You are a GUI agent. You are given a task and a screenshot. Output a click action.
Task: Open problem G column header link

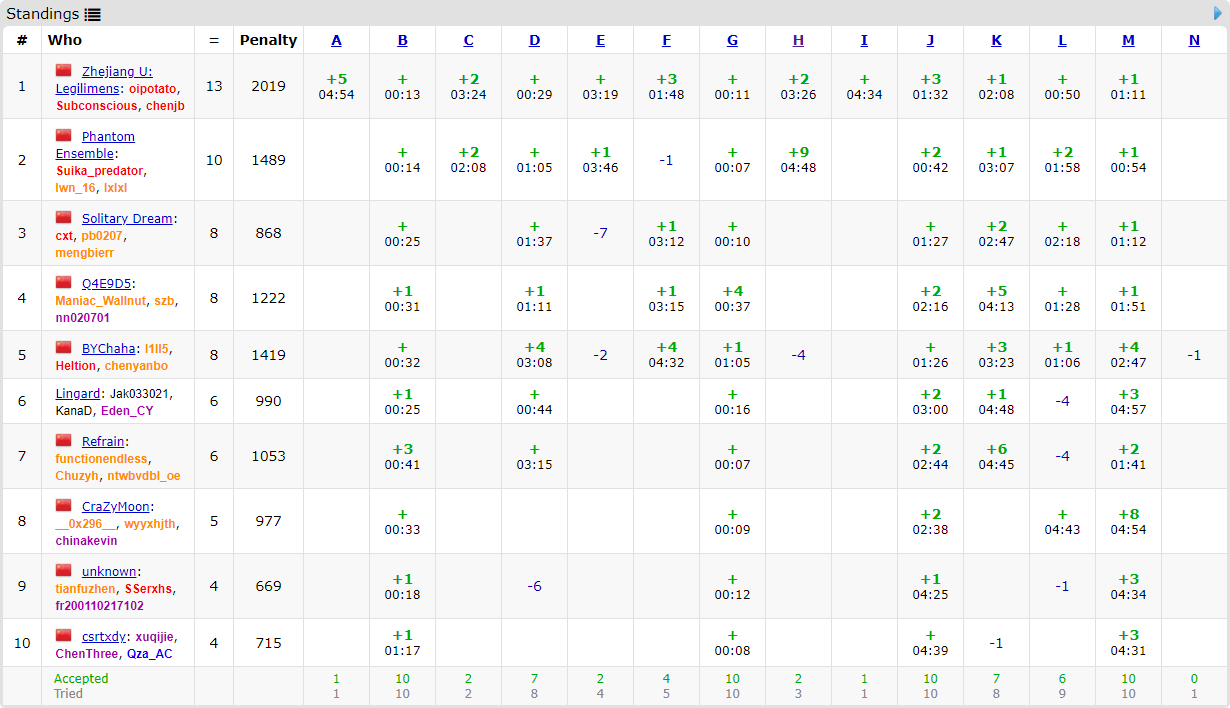[732, 40]
